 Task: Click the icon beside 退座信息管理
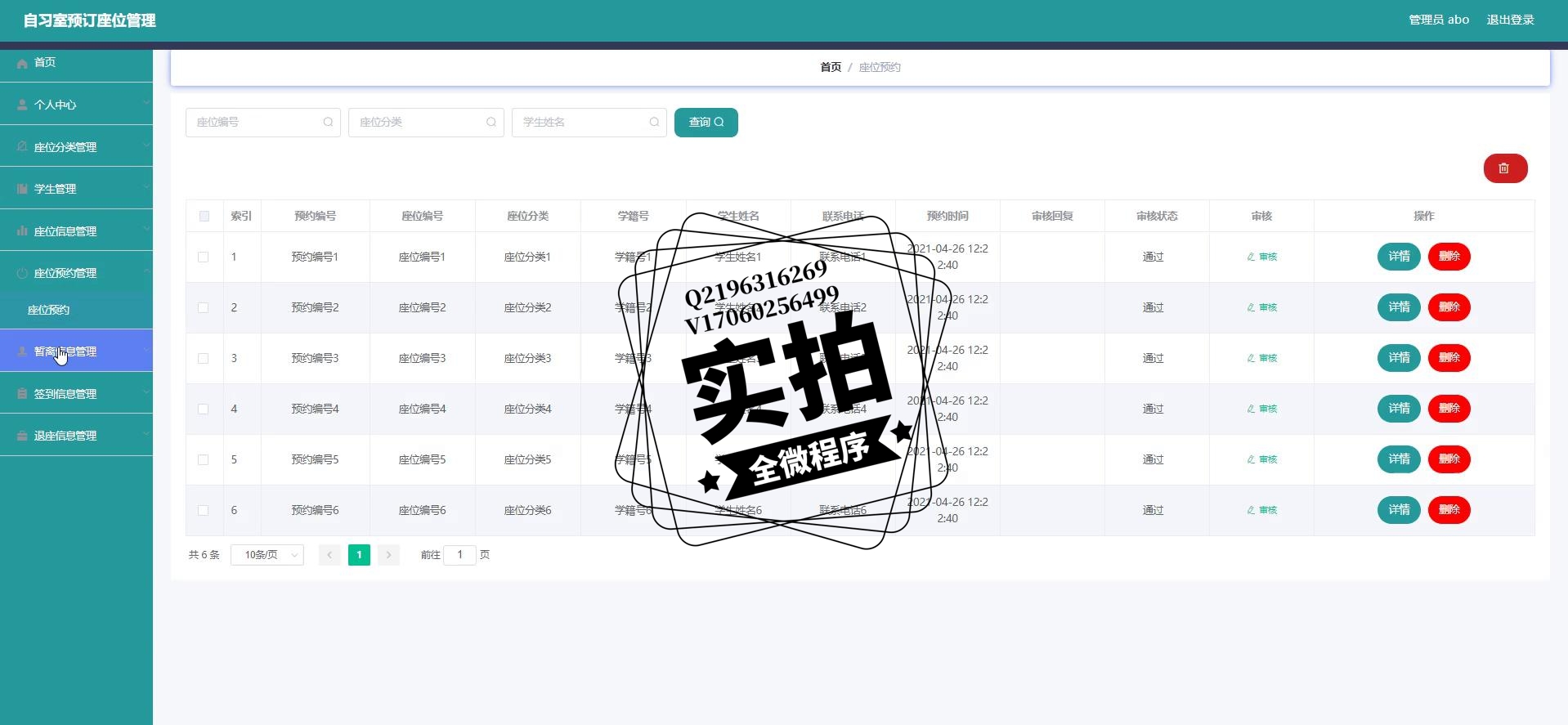22,436
